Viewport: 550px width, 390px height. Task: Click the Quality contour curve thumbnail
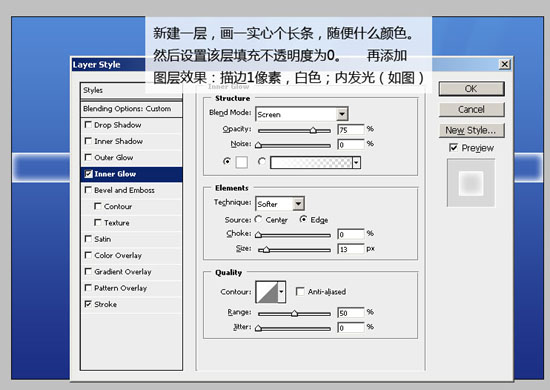click(267, 291)
